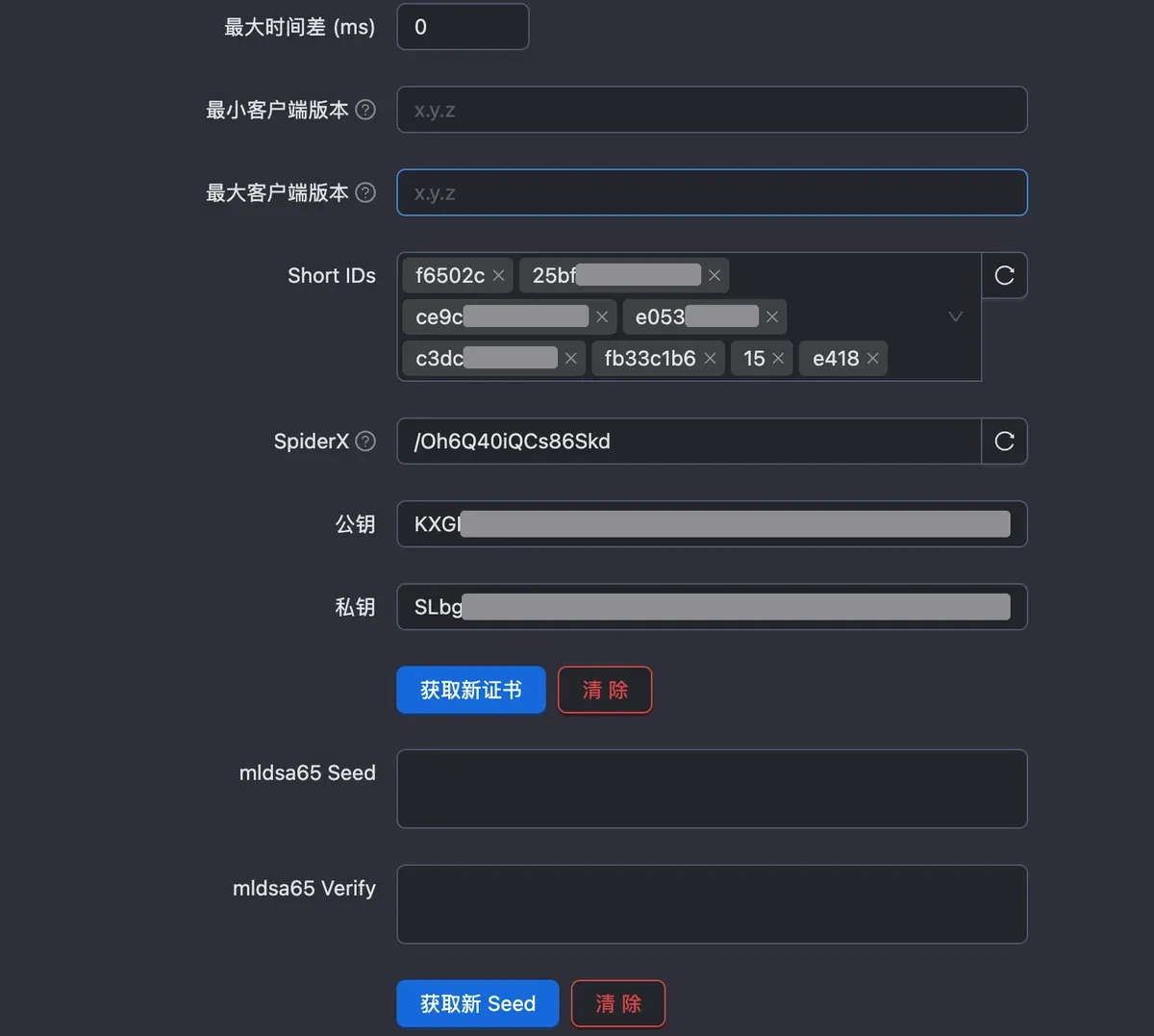Screen dimensions: 1154x1036
Task: Focus the 最大客户端版本 input field
Action: 712,192
